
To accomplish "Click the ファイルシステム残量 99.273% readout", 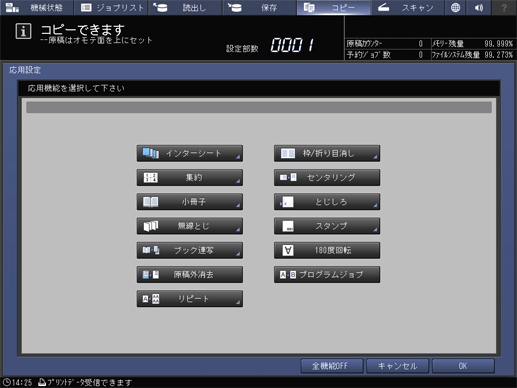I will coord(473,55).
